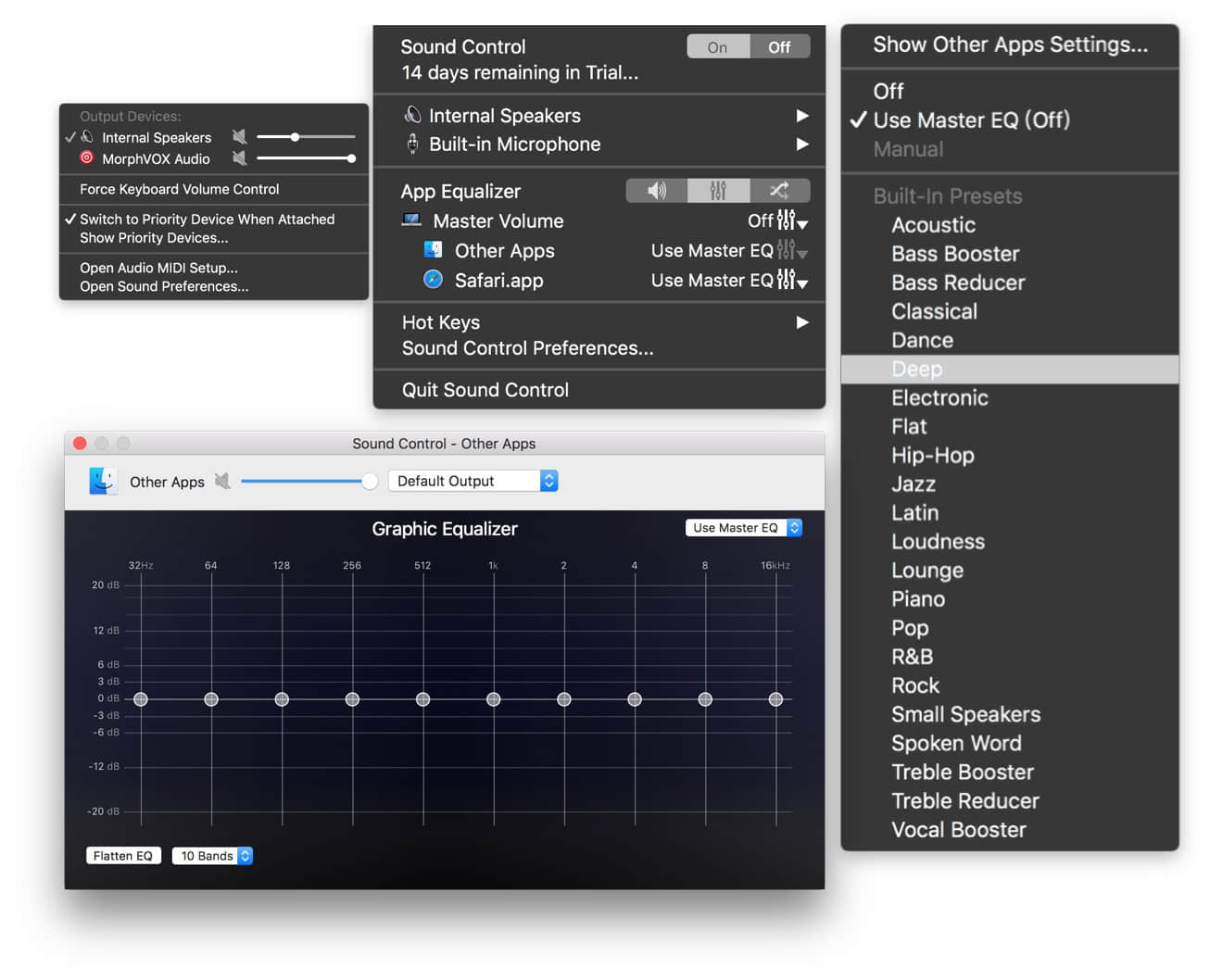This screenshot has height=980, width=1210.
Task: Open the Use Master EQ dropdown in equalizer
Action: [743, 528]
